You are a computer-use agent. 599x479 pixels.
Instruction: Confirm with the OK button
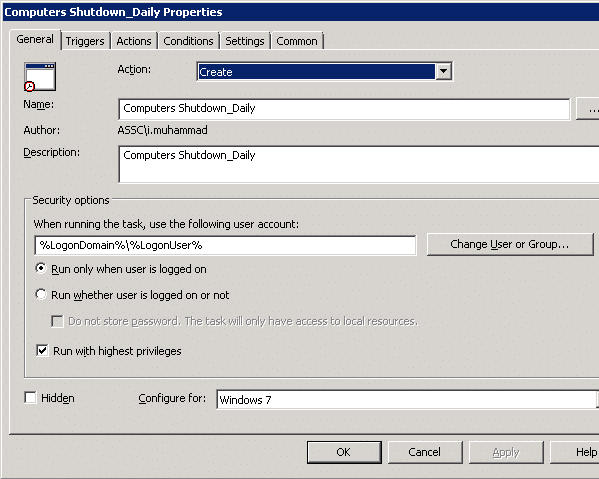point(344,452)
